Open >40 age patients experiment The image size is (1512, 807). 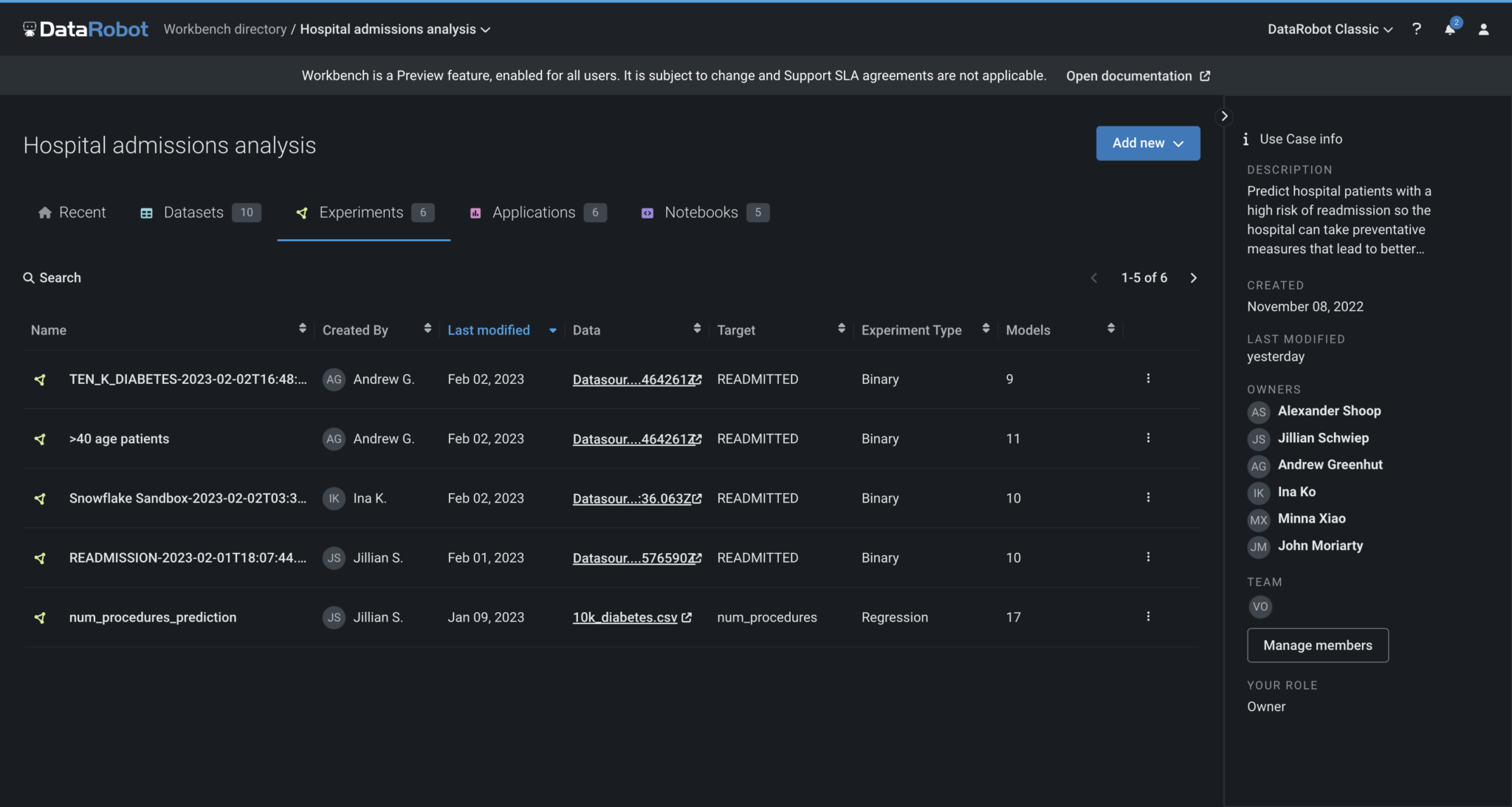tap(119, 439)
